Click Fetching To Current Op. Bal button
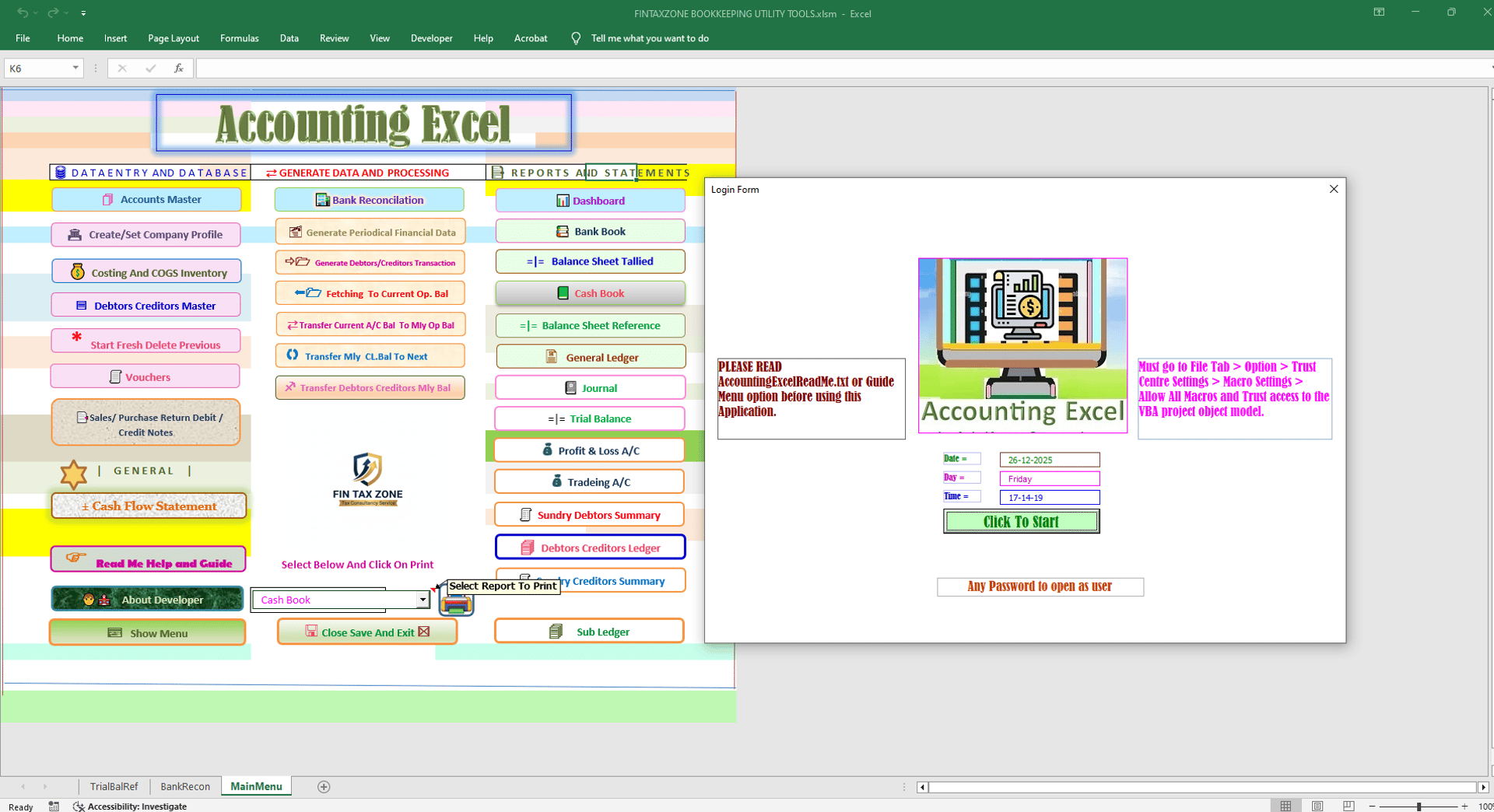Viewport: 1494px width, 812px height. [x=370, y=293]
